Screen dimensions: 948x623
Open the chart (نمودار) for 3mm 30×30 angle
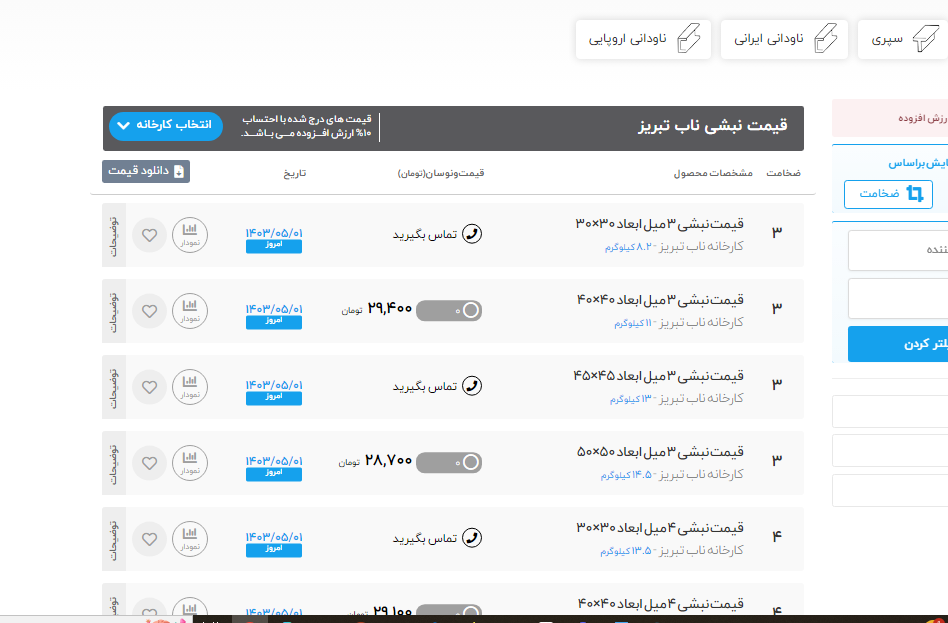click(x=190, y=235)
